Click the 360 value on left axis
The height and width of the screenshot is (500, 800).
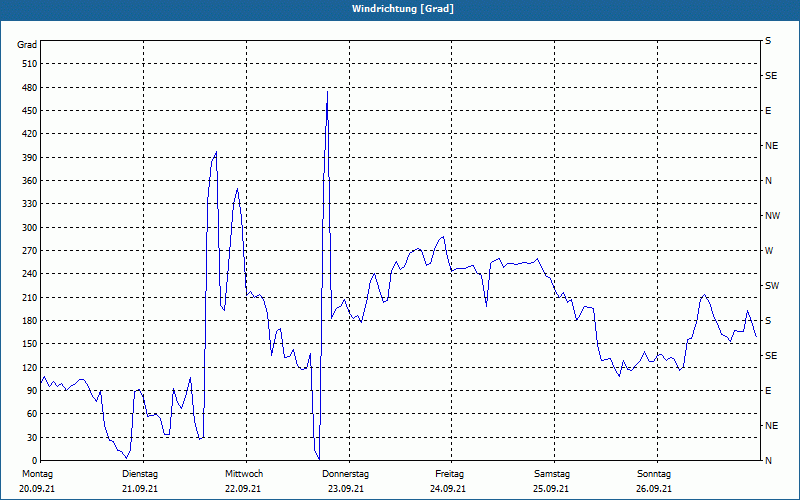tap(30, 181)
